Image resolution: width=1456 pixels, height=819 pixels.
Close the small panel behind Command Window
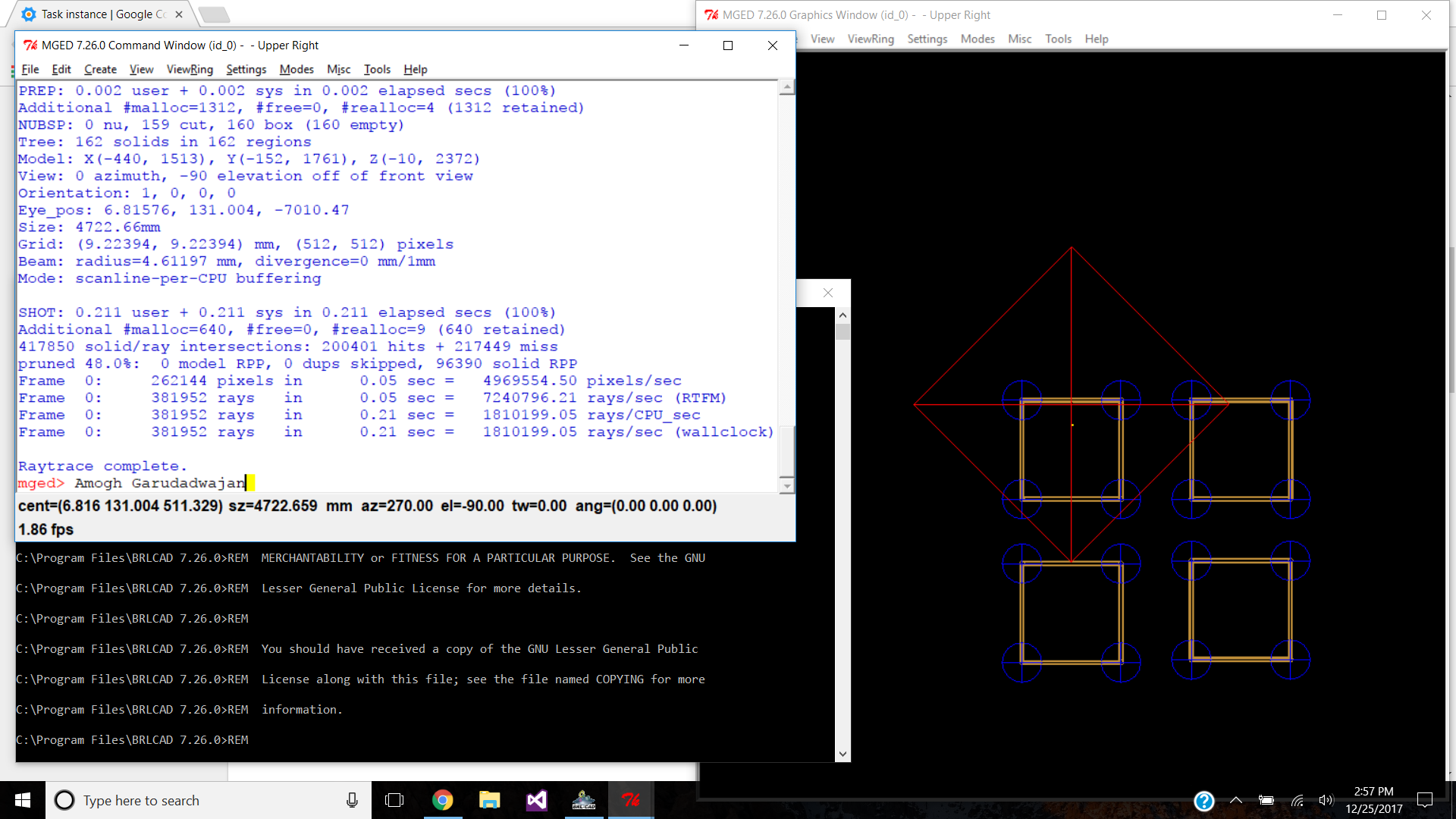[x=828, y=293]
